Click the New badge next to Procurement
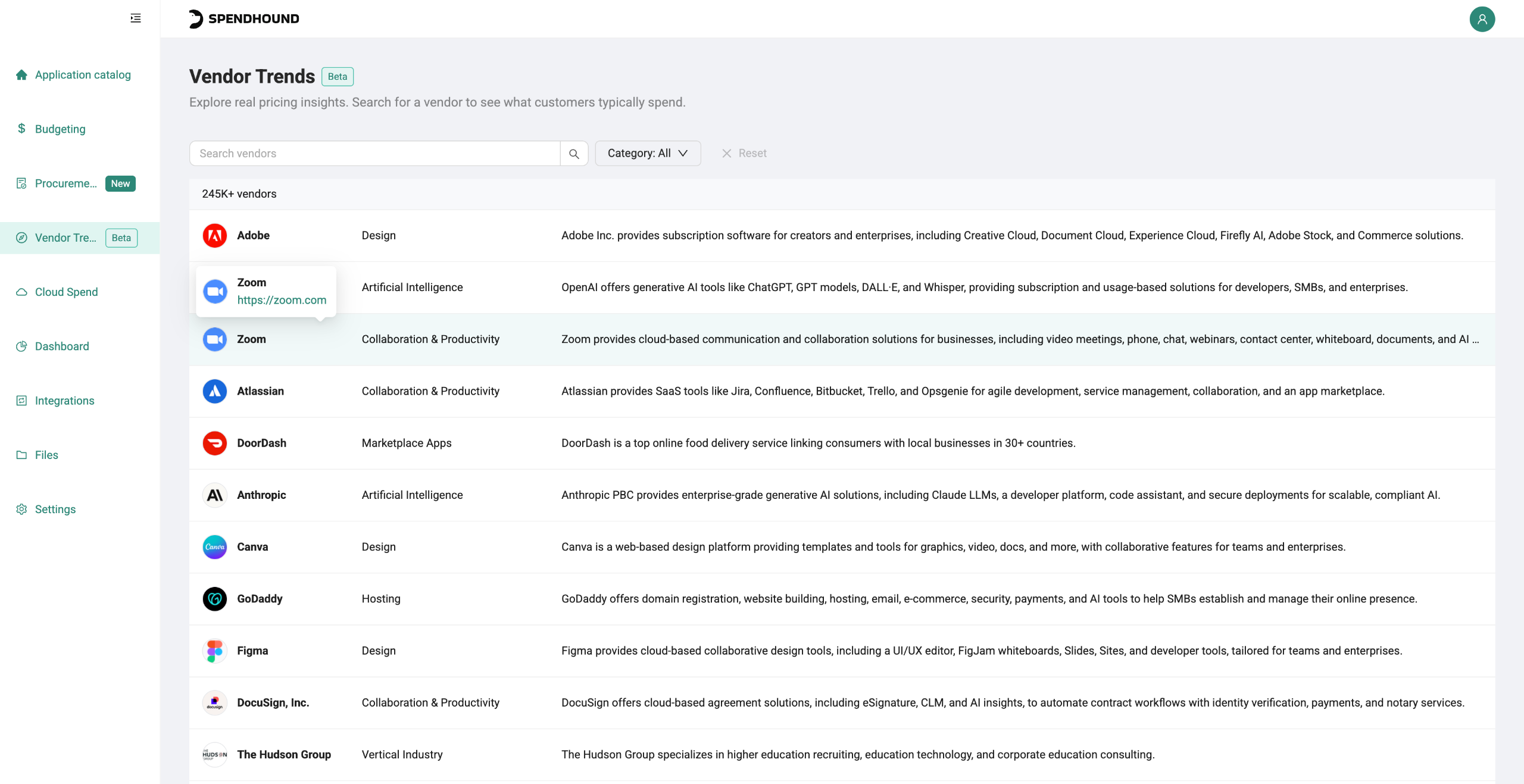The height and width of the screenshot is (784, 1524). click(120, 183)
